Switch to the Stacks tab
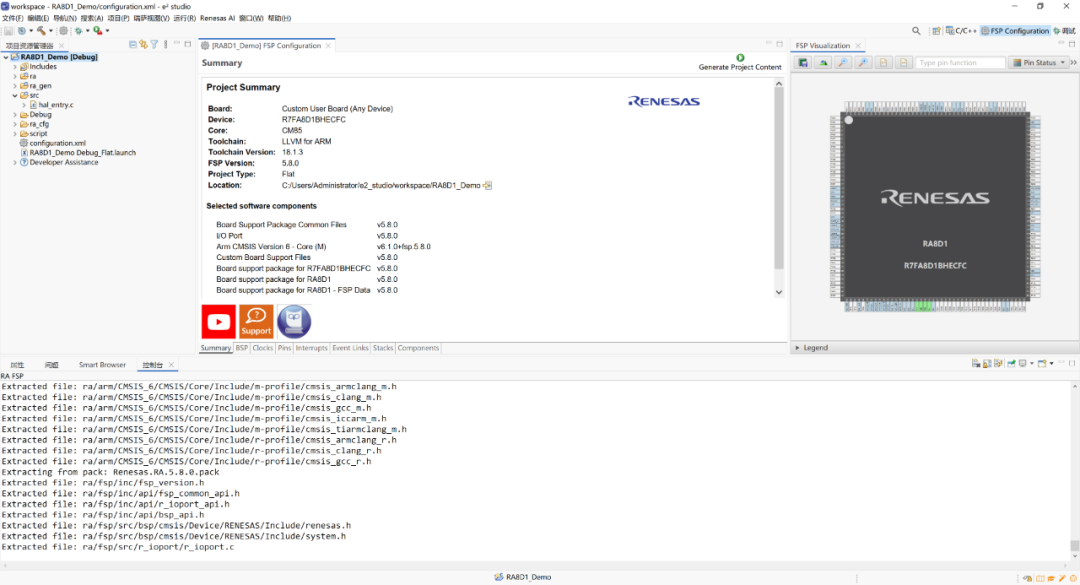The width and height of the screenshot is (1080, 585). [x=383, y=349]
